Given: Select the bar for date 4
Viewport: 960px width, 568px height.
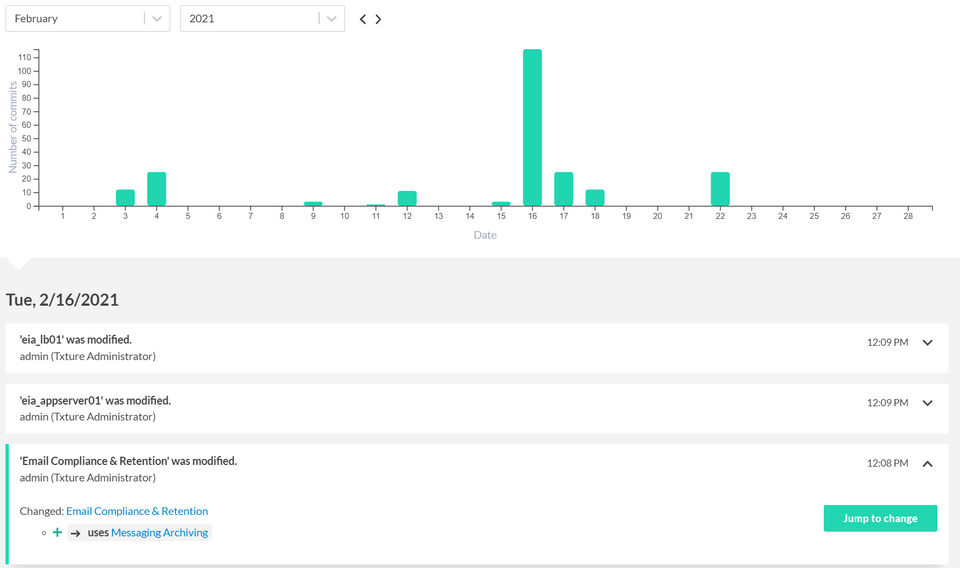Looking at the screenshot, I should 156,189.
